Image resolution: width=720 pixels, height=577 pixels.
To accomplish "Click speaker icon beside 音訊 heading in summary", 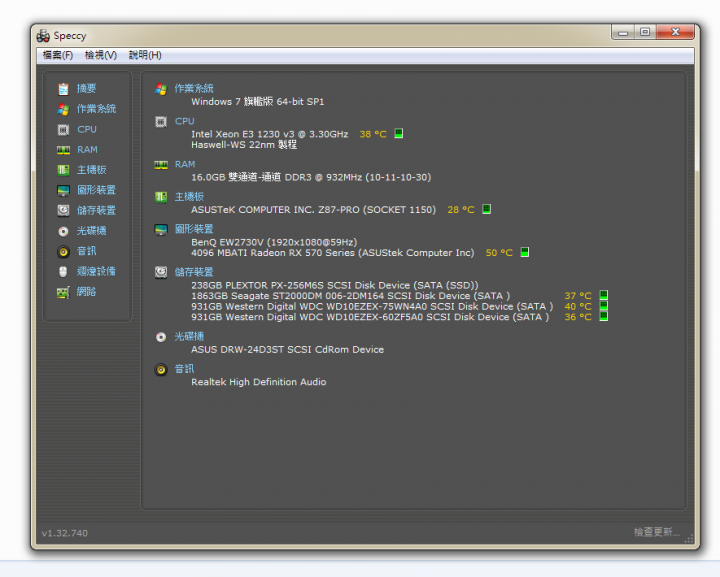I will (161, 370).
